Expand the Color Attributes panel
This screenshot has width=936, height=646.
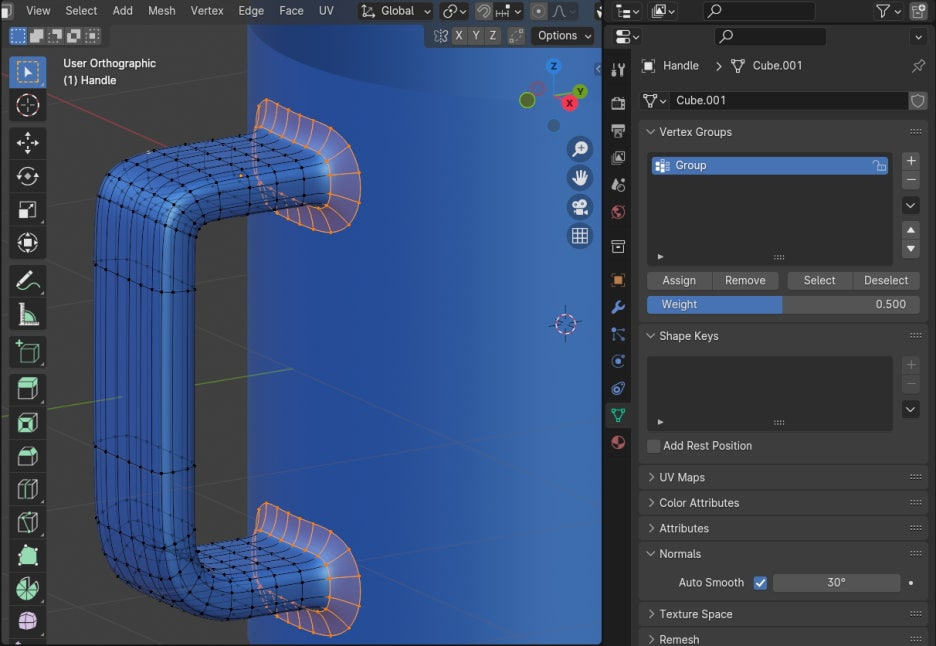[698, 503]
